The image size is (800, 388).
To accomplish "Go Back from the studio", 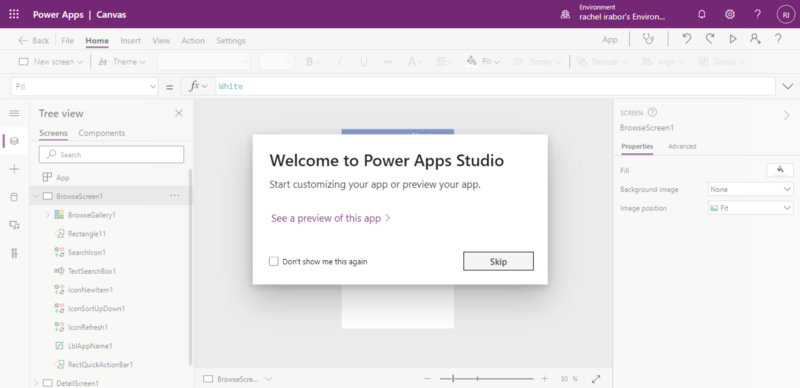I will coord(34,40).
